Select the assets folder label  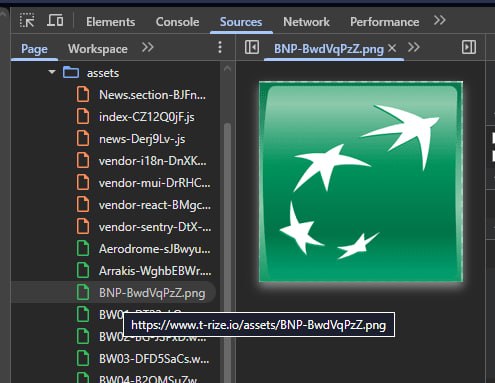(x=103, y=73)
